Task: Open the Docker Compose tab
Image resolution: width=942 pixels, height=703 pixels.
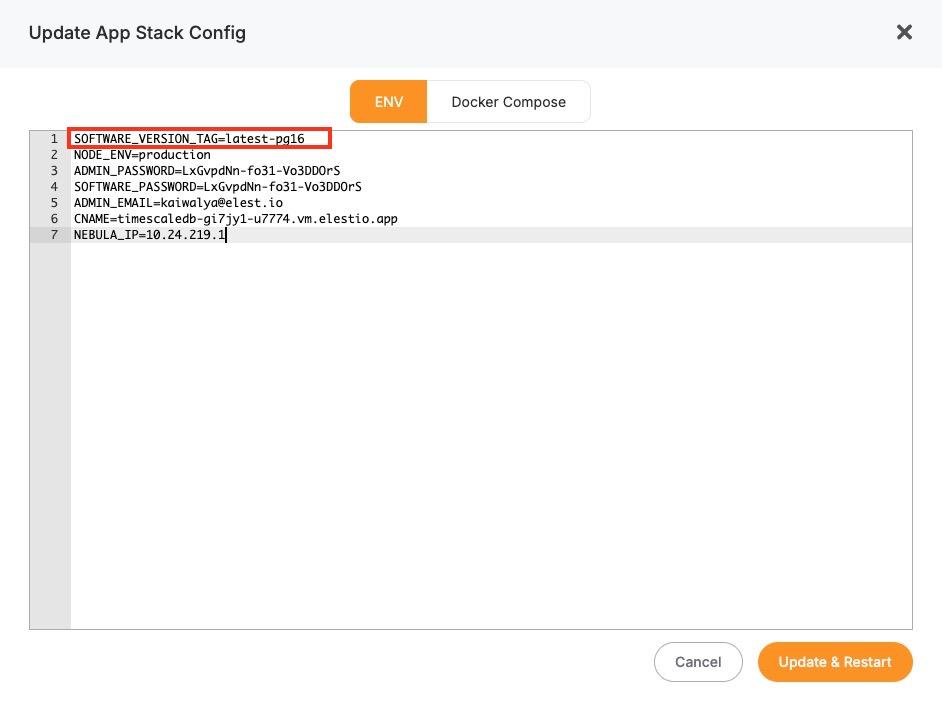Action: tap(508, 102)
